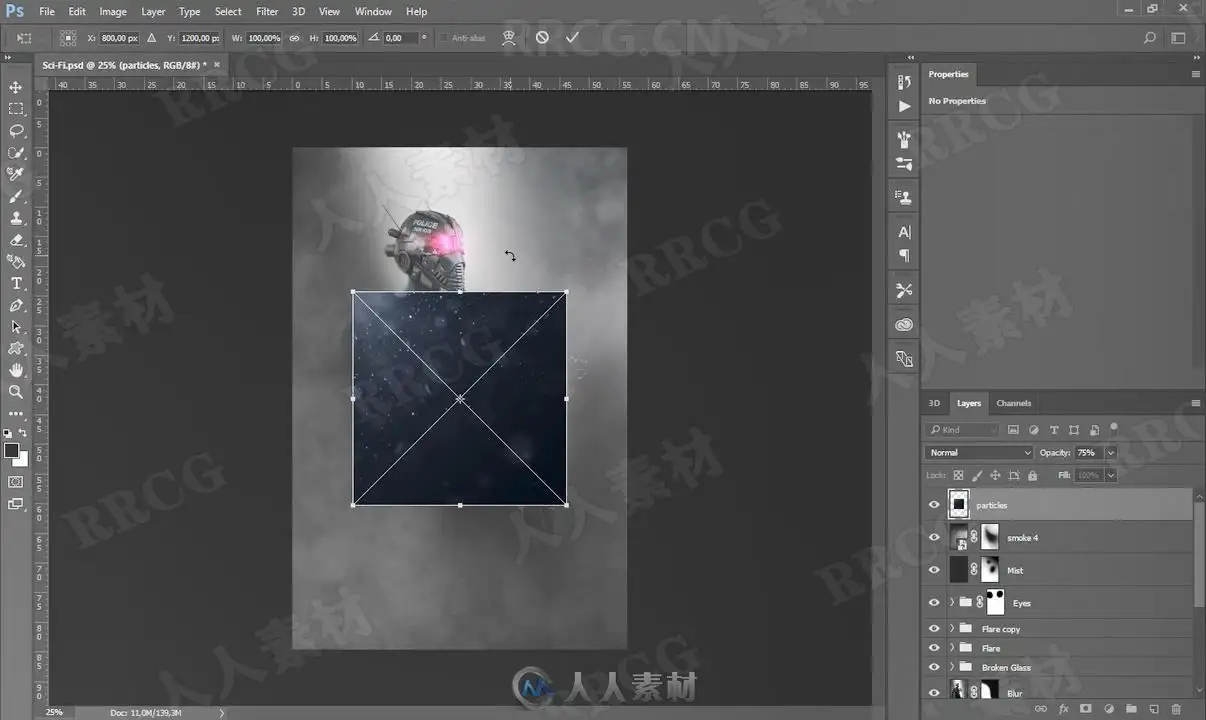1206x720 pixels.
Task: Enable Quick Mask mode
Action: 16,482
